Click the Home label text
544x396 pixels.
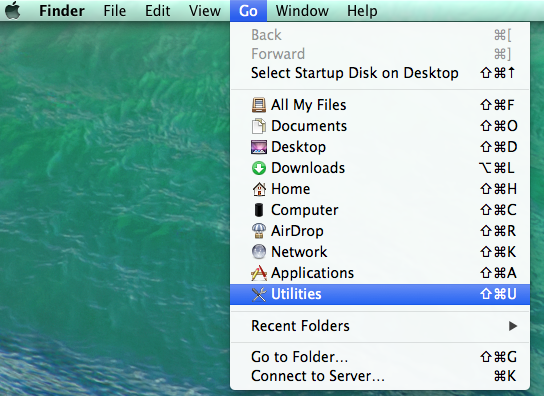tap(291, 189)
